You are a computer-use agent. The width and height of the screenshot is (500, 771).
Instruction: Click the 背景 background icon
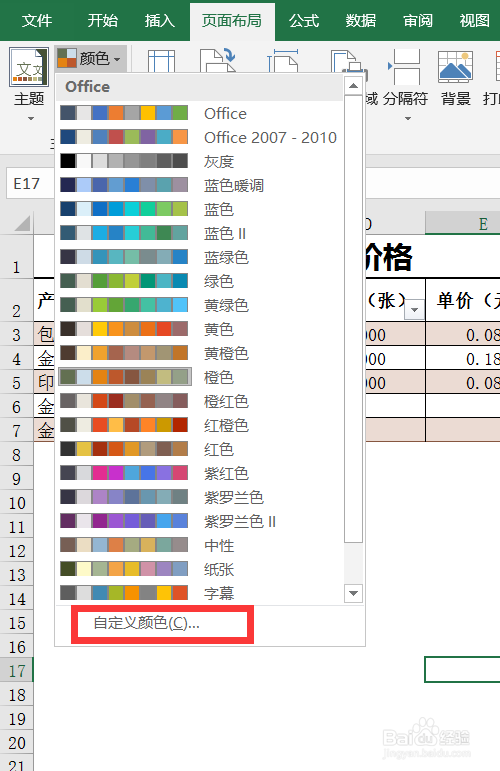click(x=456, y=79)
